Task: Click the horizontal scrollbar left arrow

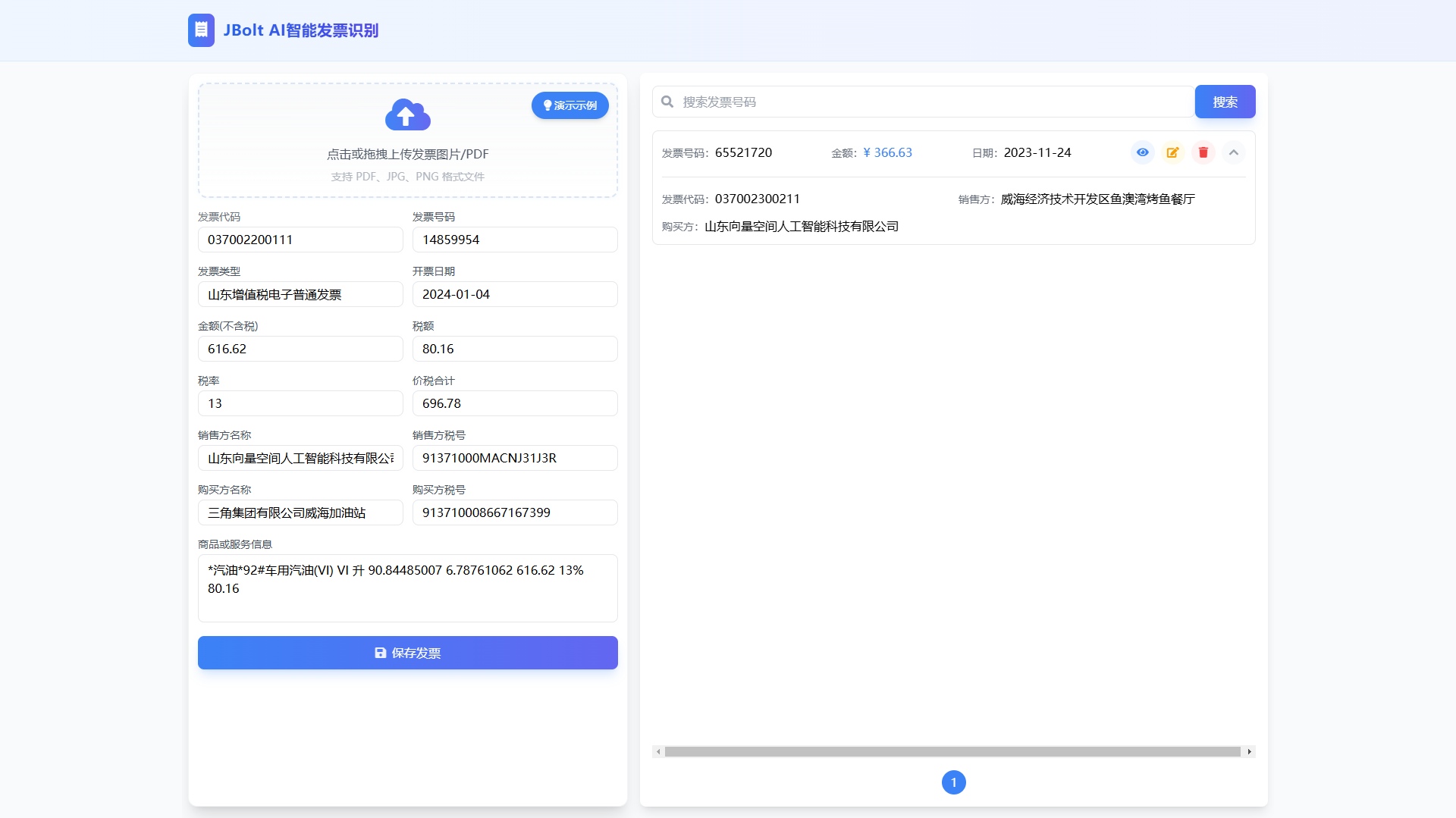Action: pyautogui.click(x=658, y=752)
